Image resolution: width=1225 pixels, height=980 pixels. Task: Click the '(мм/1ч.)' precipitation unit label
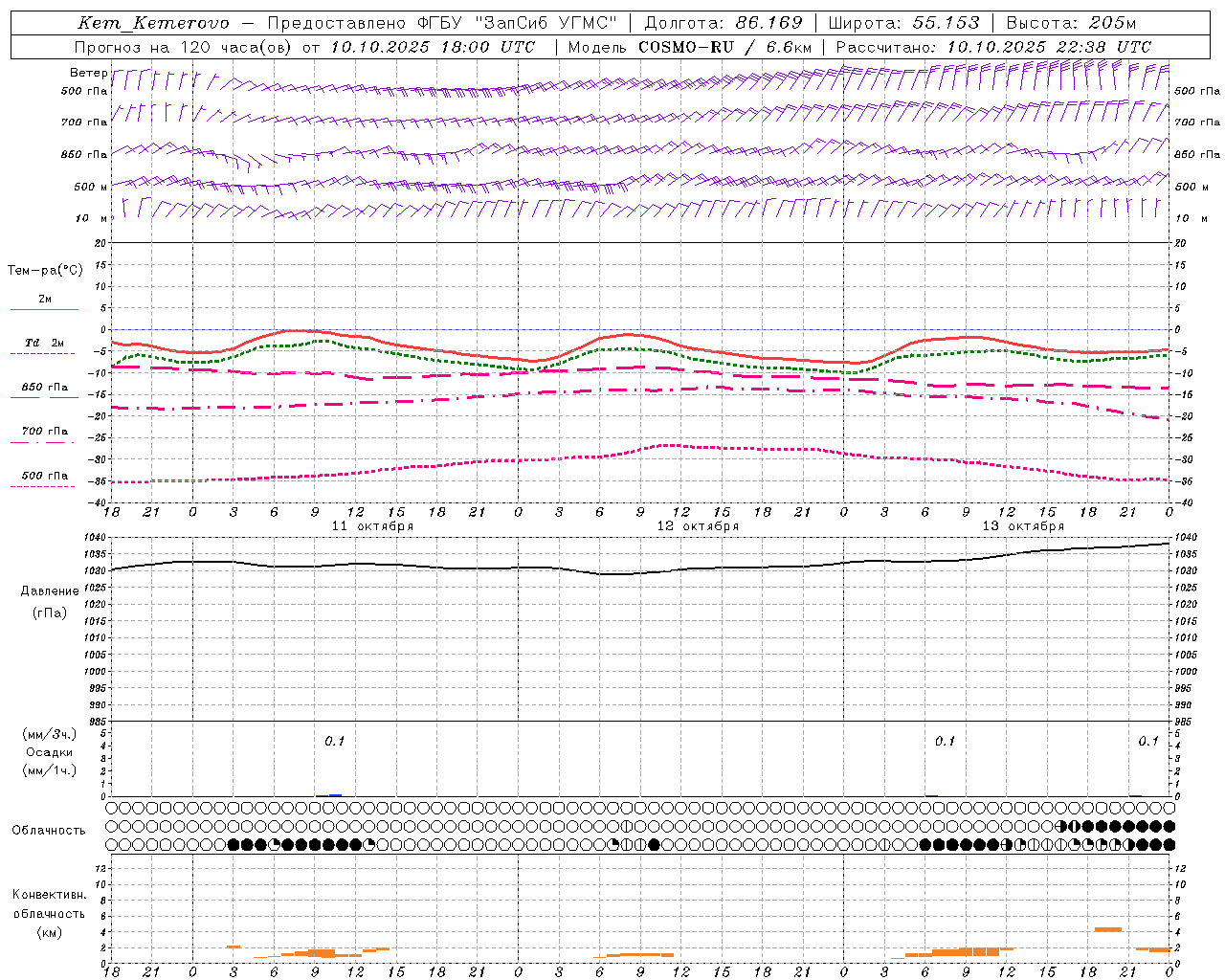point(50,770)
